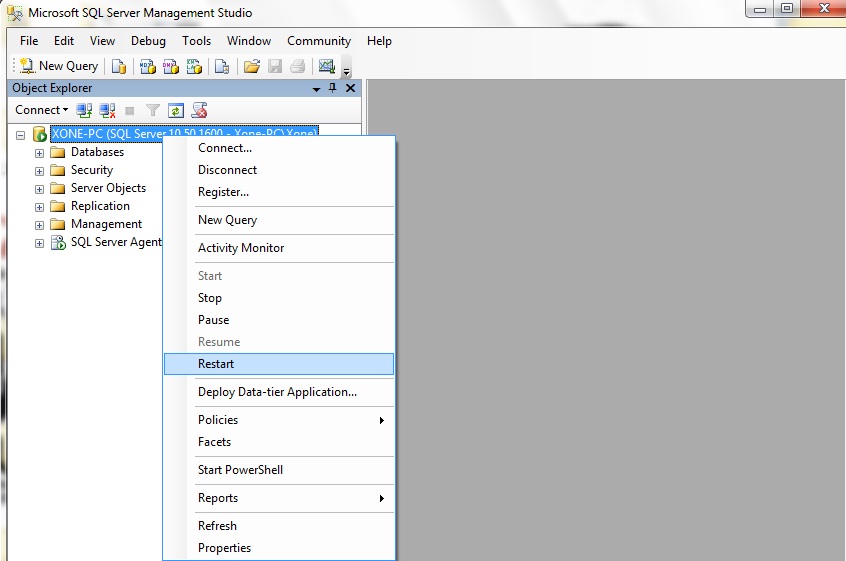Open the Community menu
The image size is (846, 561).
[x=319, y=41]
